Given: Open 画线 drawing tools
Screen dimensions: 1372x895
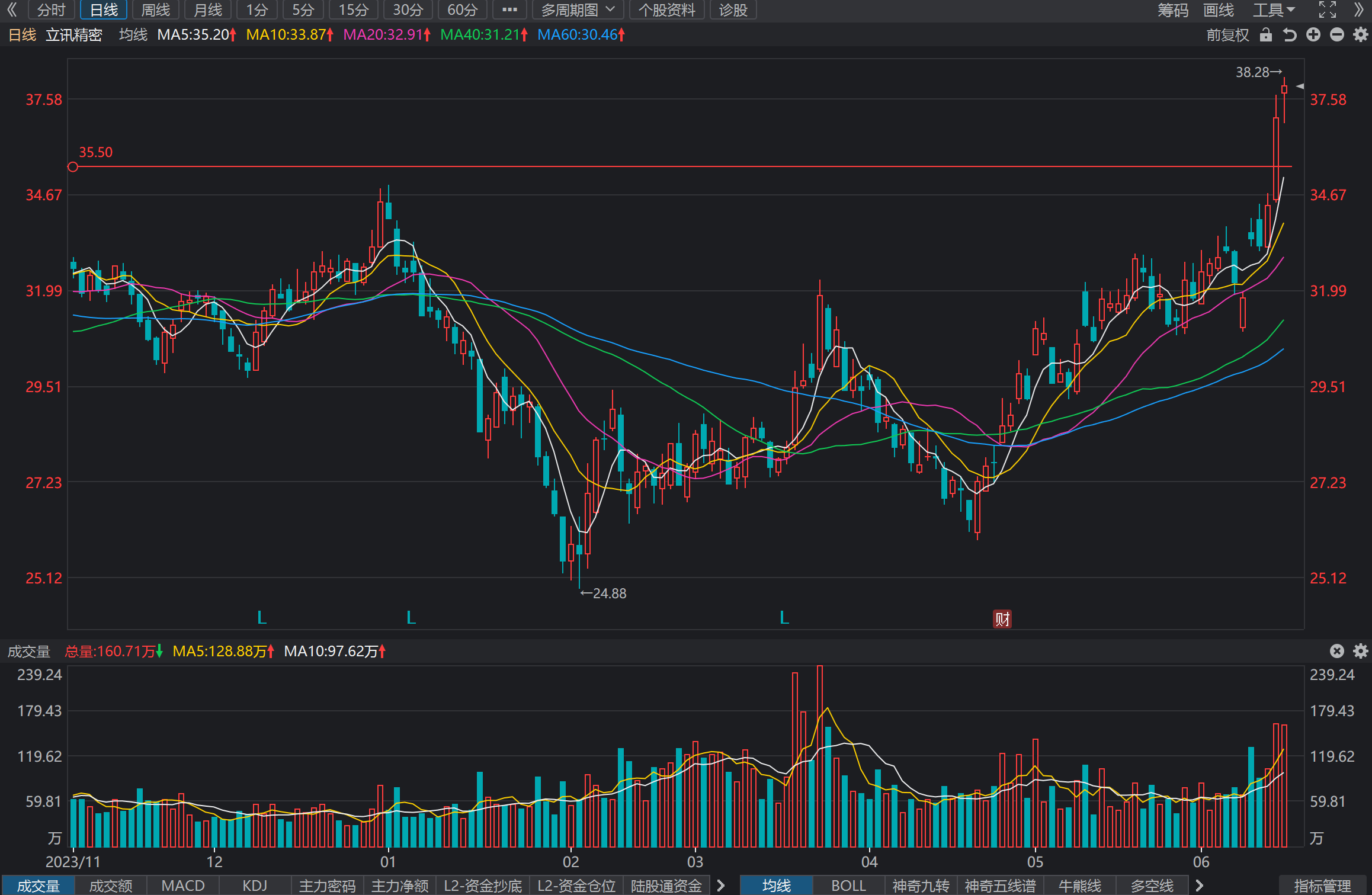Looking at the screenshot, I should [x=1219, y=9].
